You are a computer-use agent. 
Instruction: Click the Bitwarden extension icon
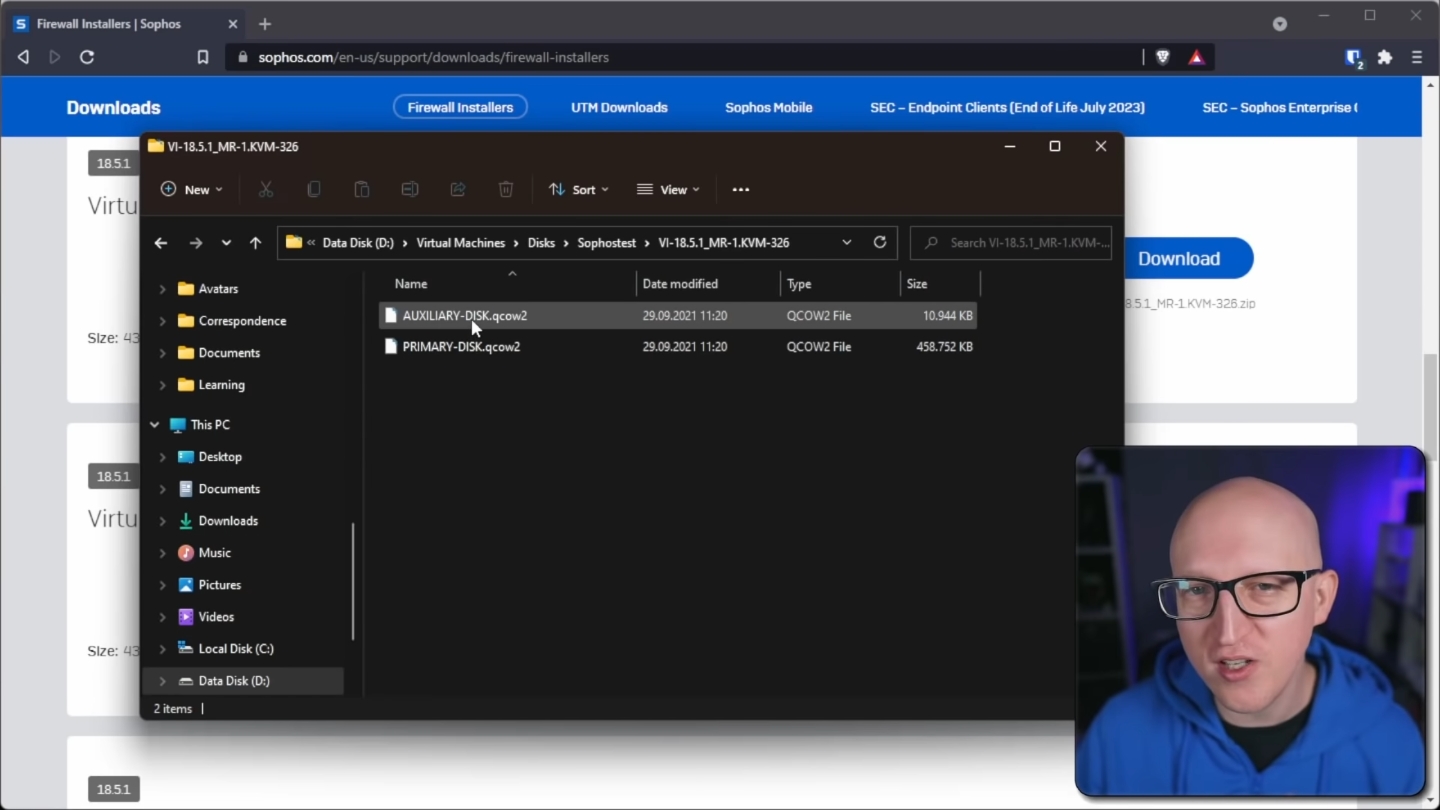click(1354, 58)
